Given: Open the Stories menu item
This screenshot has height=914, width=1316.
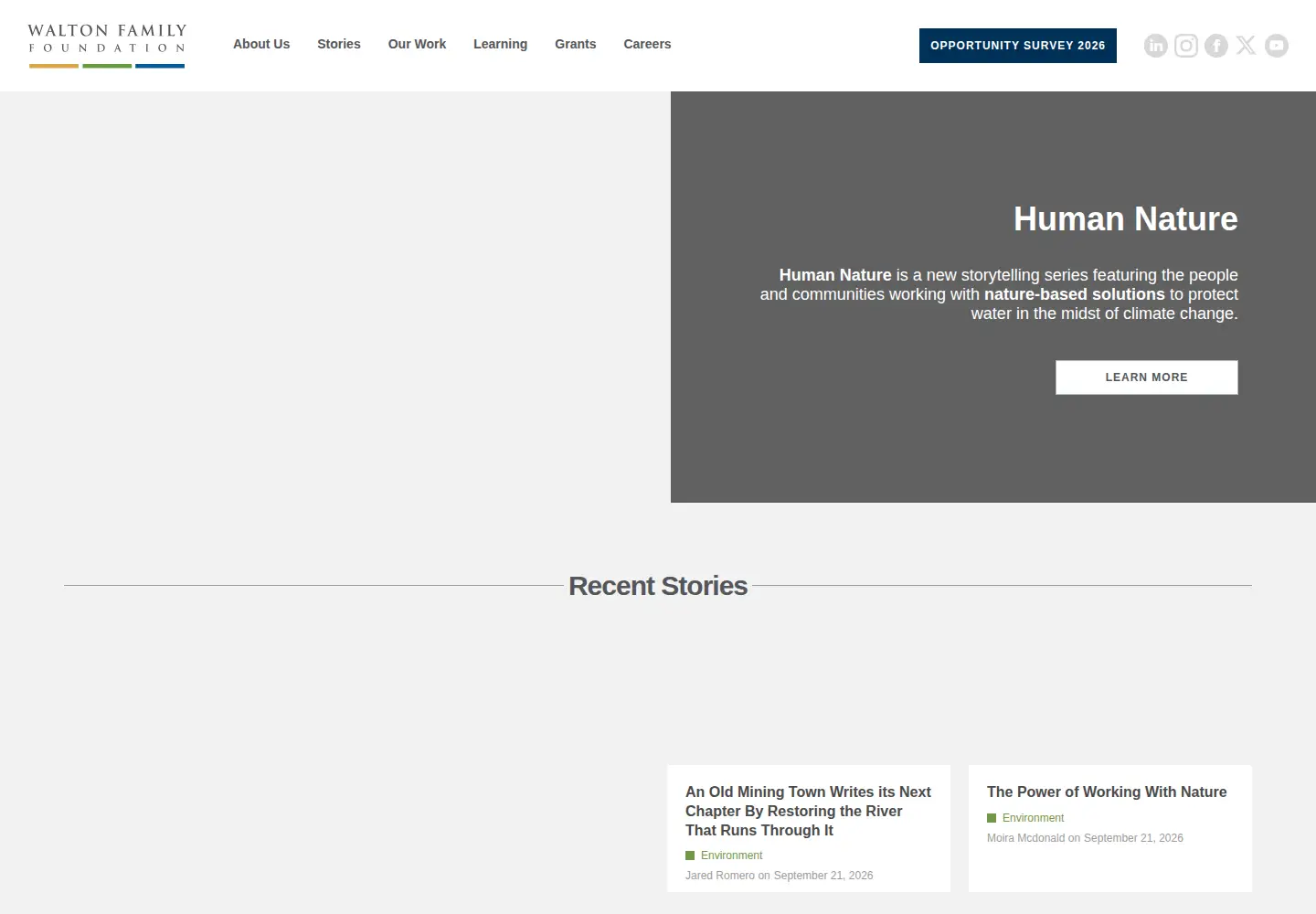Looking at the screenshot, I should point(339,44).
